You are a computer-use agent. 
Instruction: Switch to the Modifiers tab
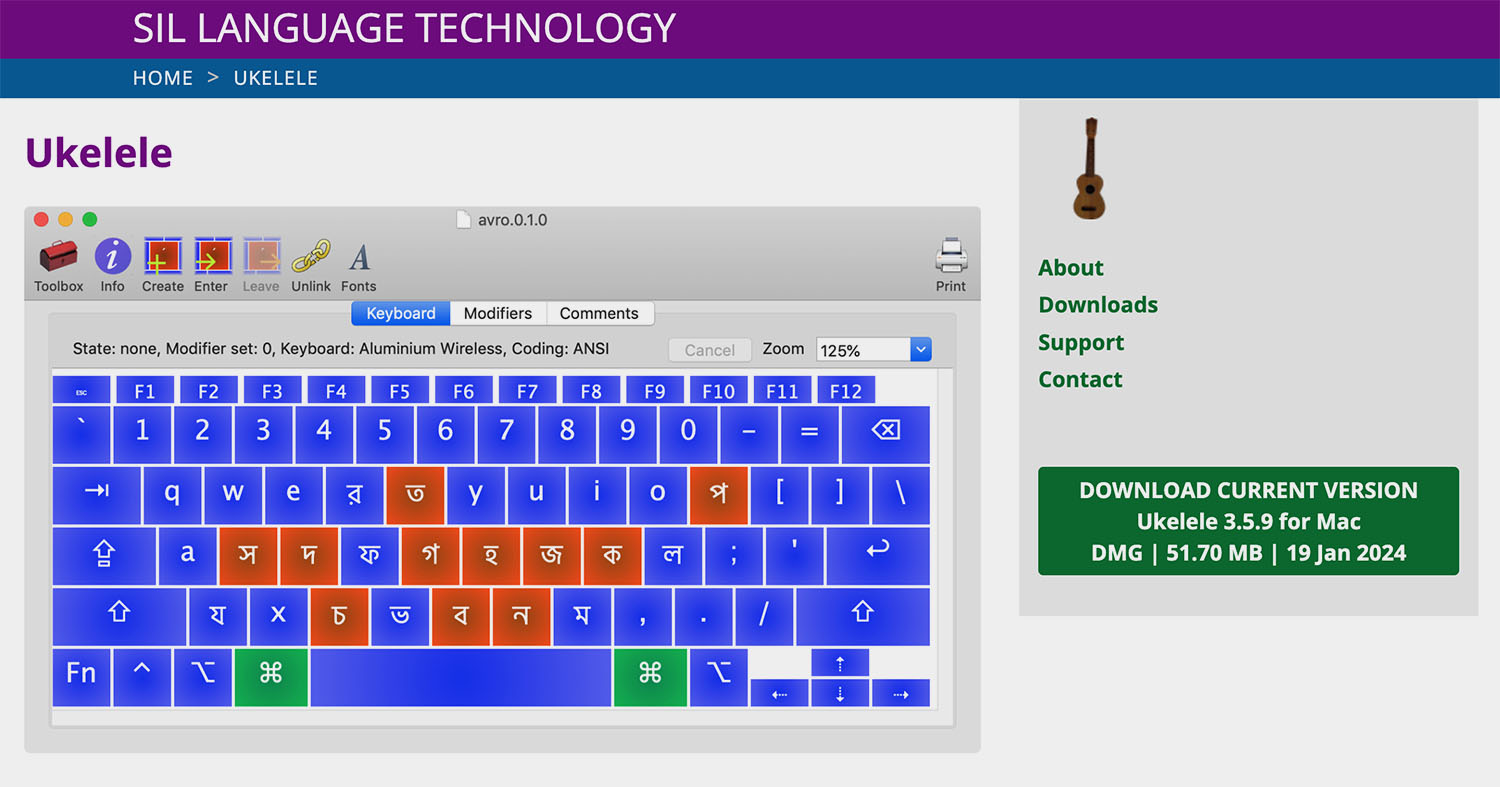tap(498, 313)
